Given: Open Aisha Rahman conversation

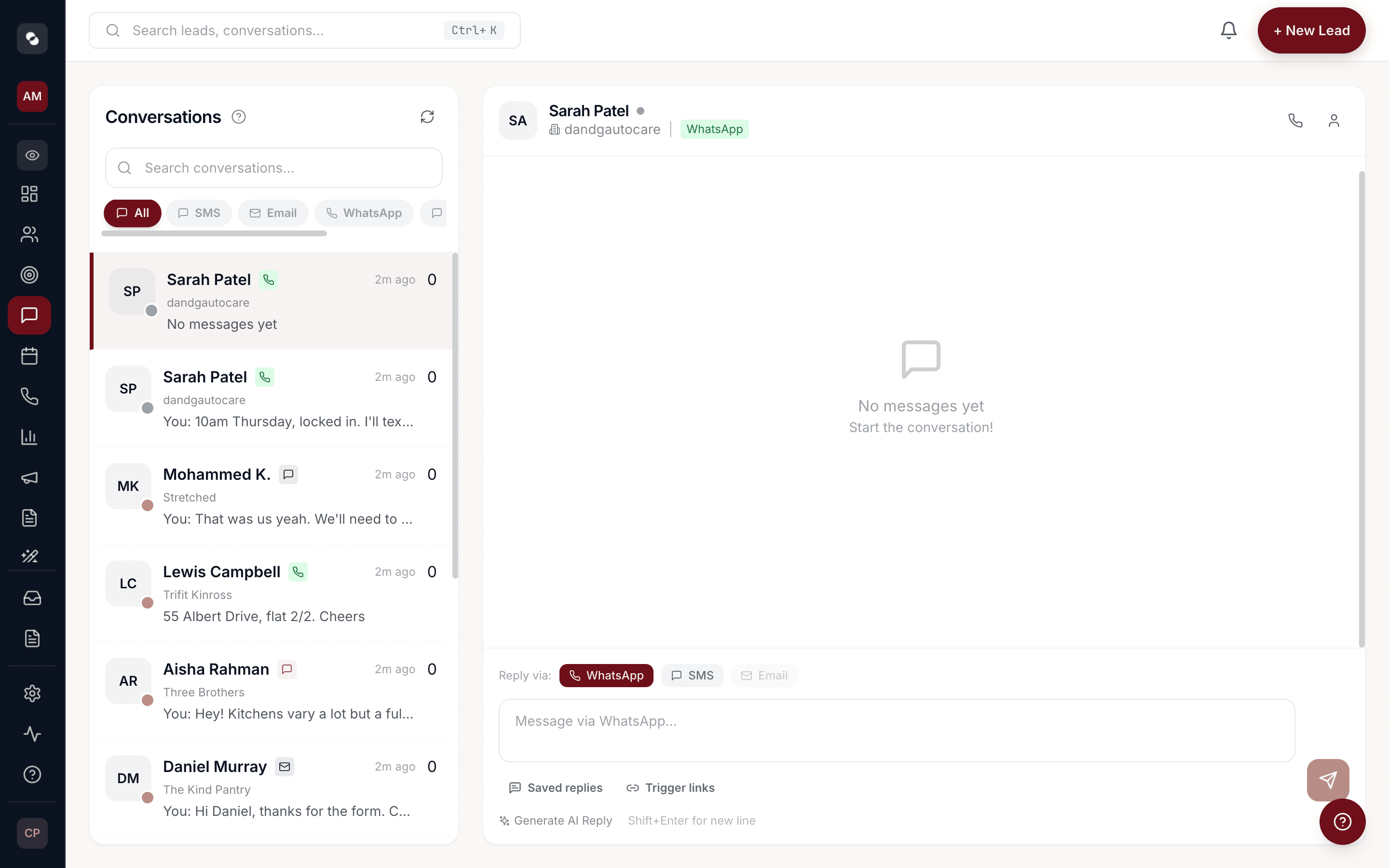Looking at the screenshot, I should coord(272,691).
